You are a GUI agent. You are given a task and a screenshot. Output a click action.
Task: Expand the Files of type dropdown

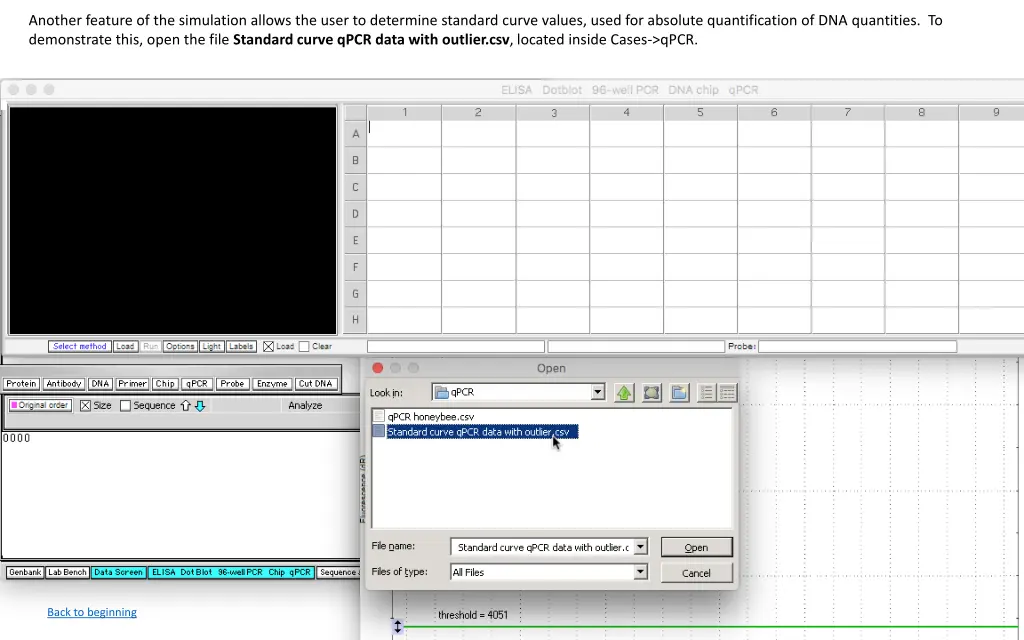tap(640, 572)
